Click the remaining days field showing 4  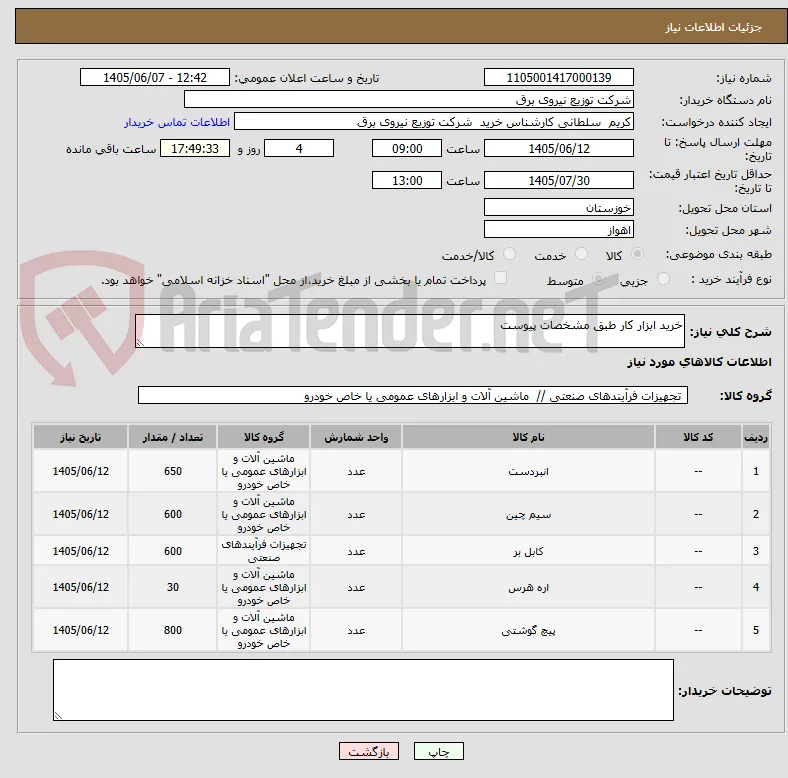299,148
